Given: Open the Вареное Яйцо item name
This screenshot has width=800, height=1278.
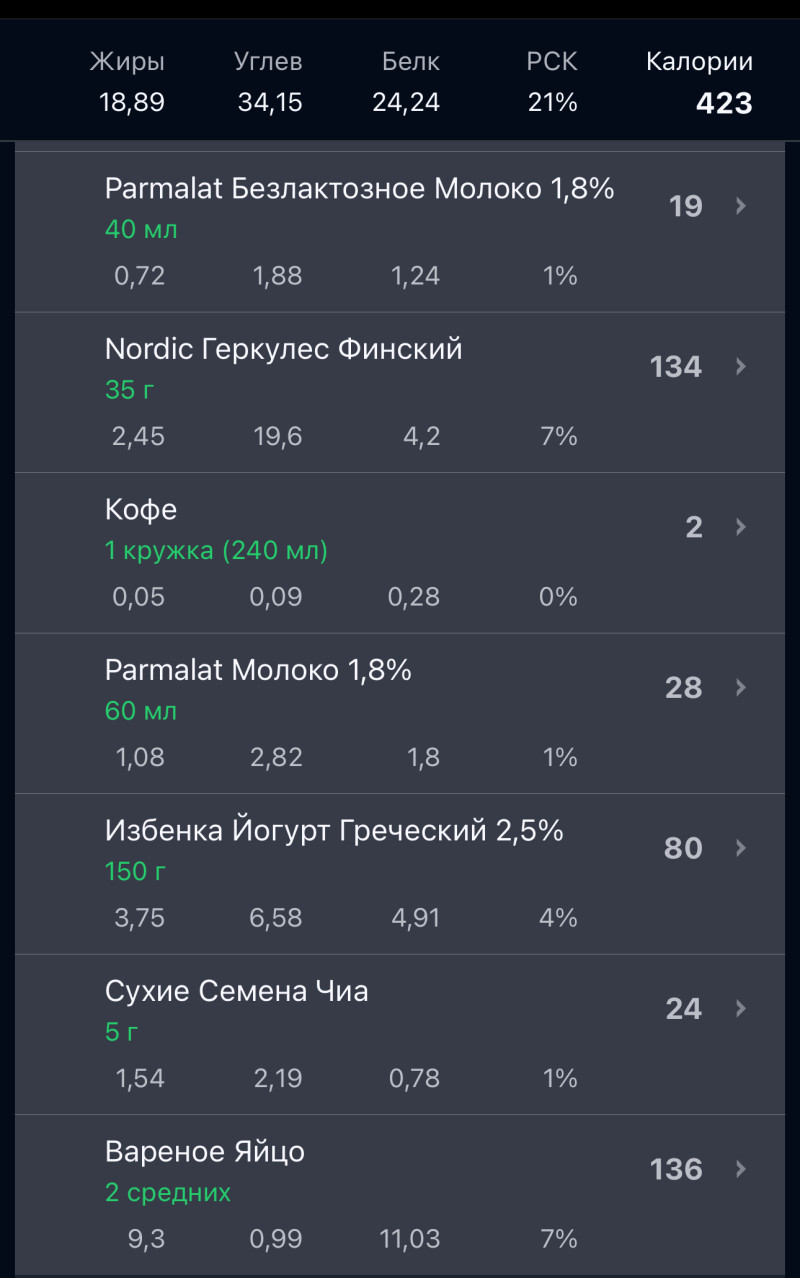Looking at the screenshot, I should point(205,1152).
